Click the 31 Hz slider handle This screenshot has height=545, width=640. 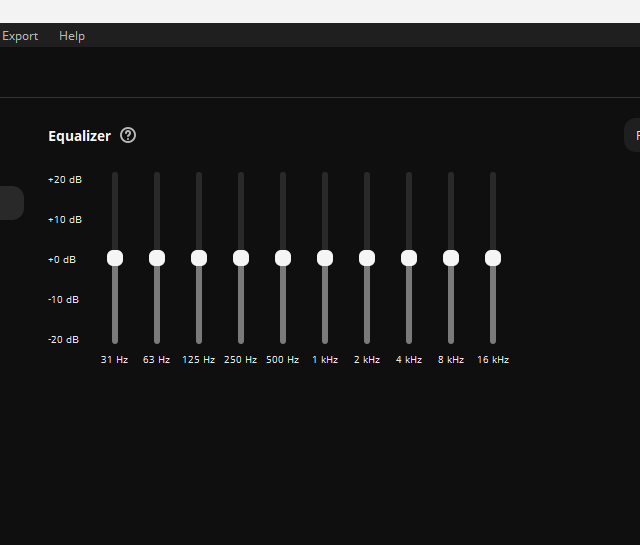115,258
